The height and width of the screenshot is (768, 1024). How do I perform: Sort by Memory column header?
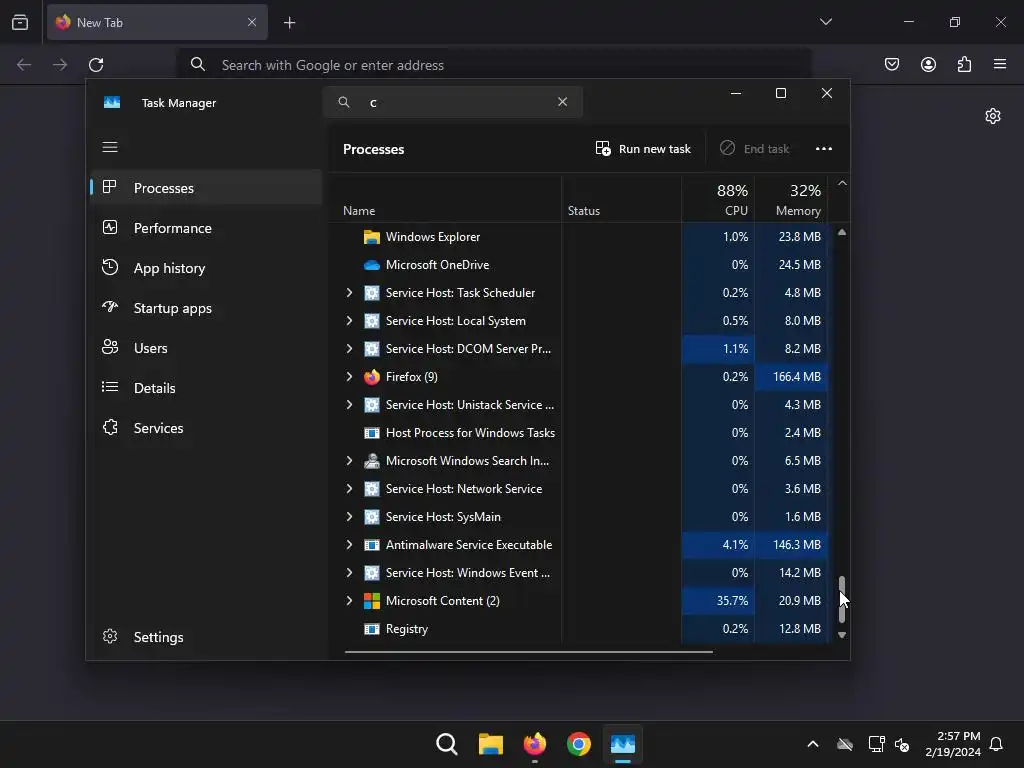tap(791, 200)
